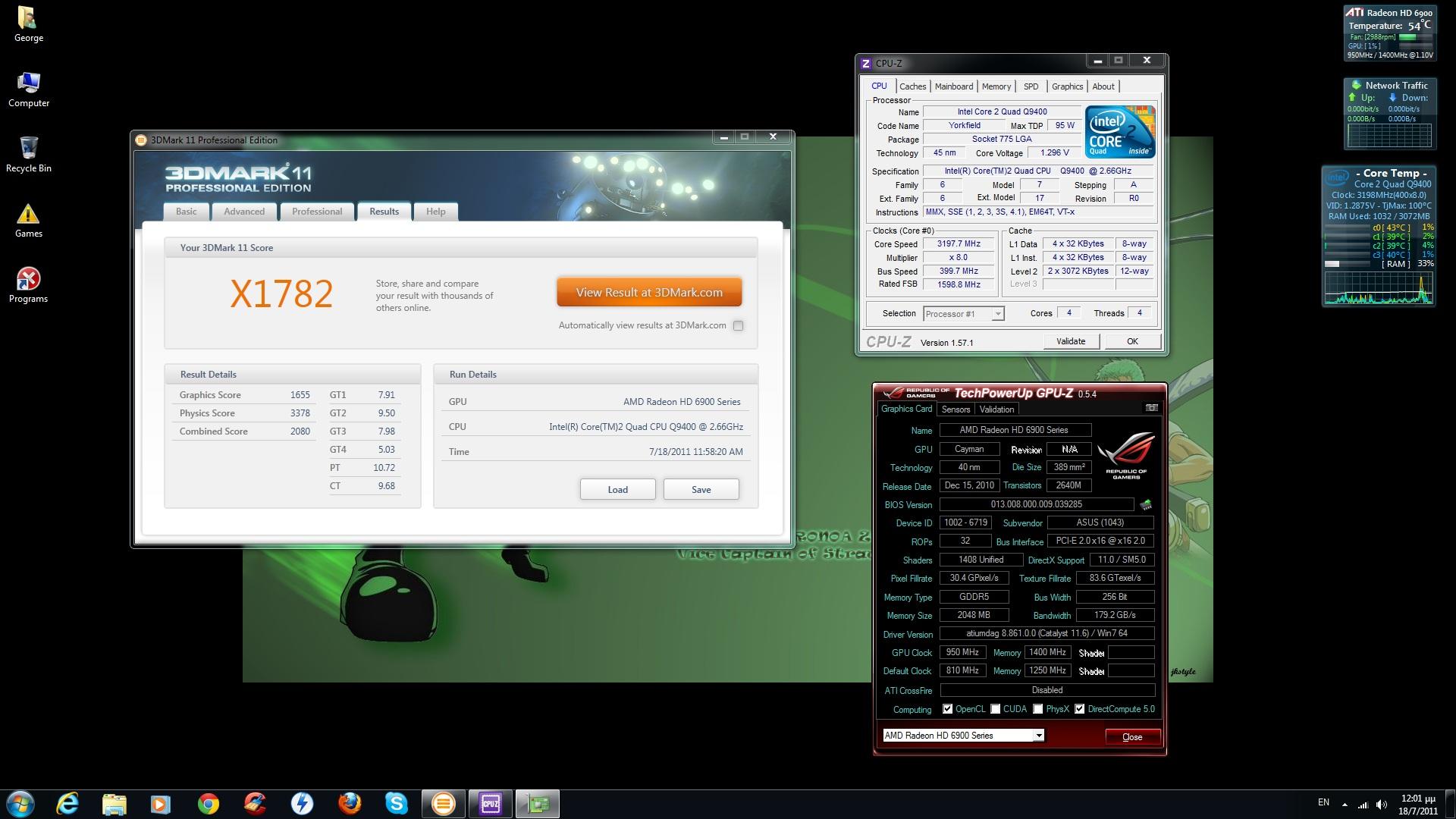The width and height of the screenshot is (1456, 819).
Task: Click the Graphics Score value 1655
Action: tap(300, 395)
